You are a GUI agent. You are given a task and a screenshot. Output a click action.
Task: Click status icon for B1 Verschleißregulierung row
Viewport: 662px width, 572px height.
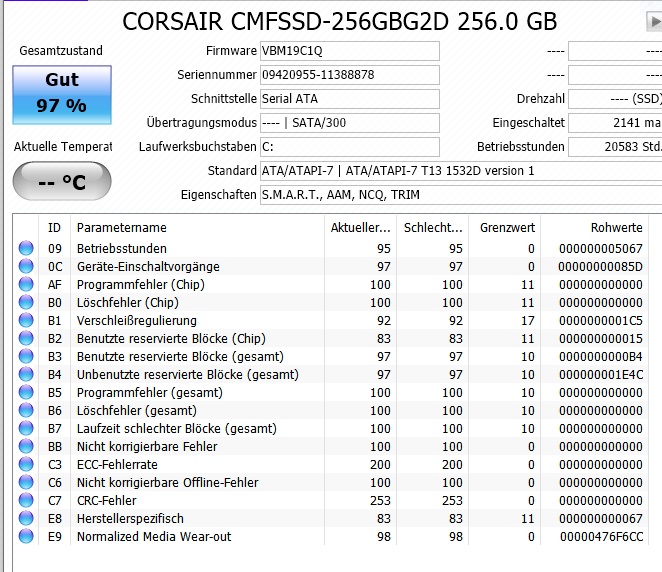(x=26, y=320)
